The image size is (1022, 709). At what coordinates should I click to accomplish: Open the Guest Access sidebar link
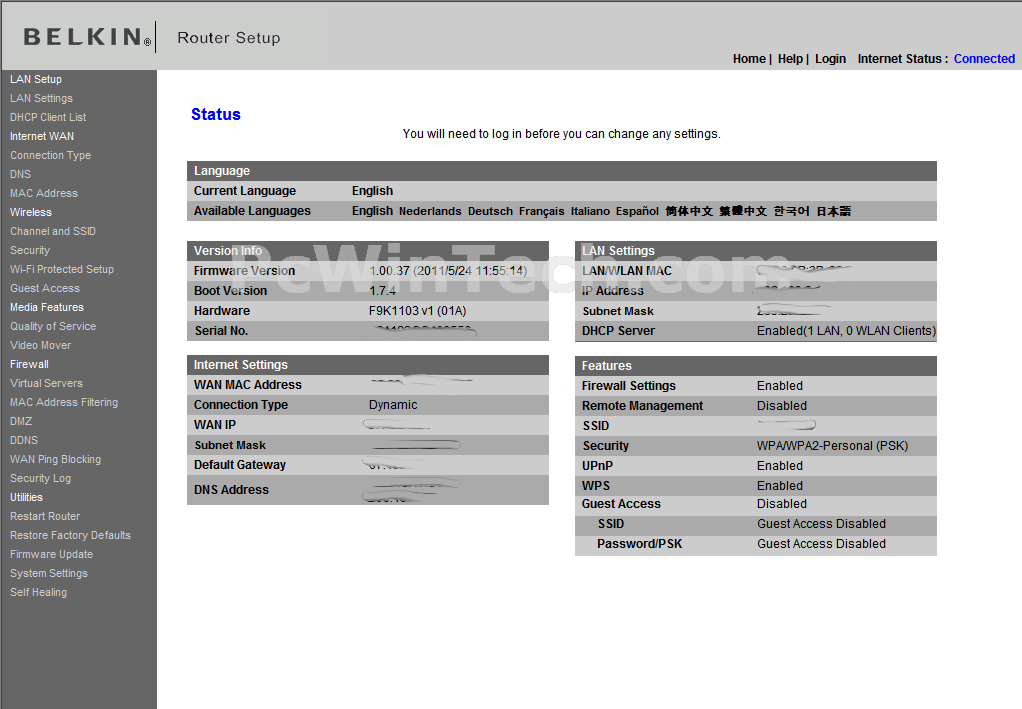pos(45,288)
